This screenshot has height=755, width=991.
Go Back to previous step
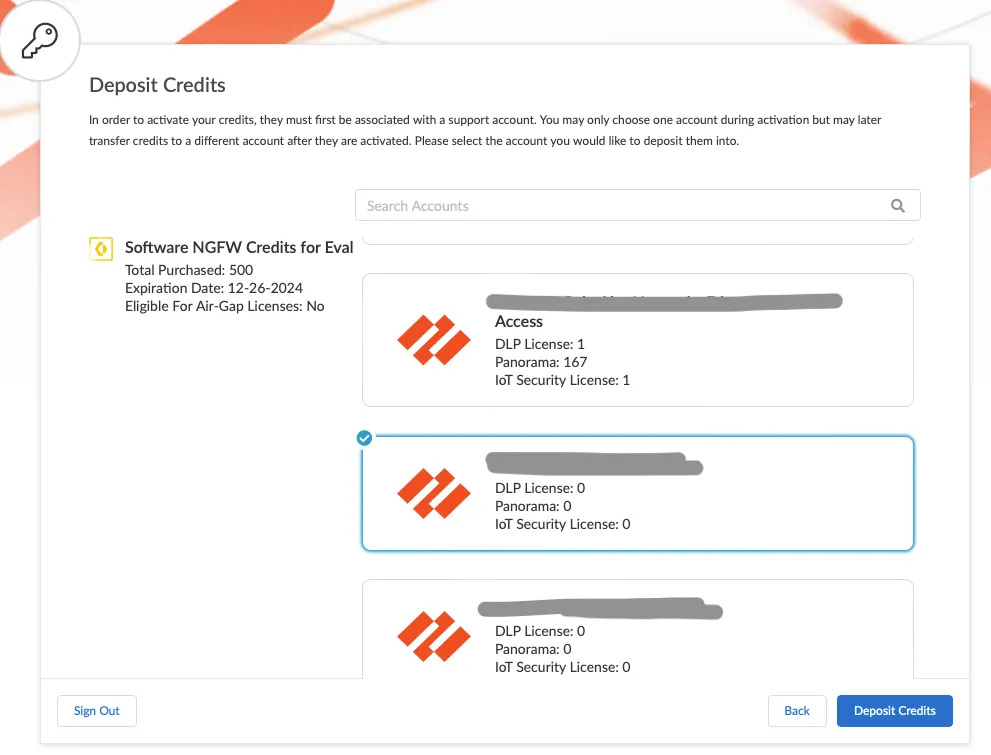pos(797,711)
